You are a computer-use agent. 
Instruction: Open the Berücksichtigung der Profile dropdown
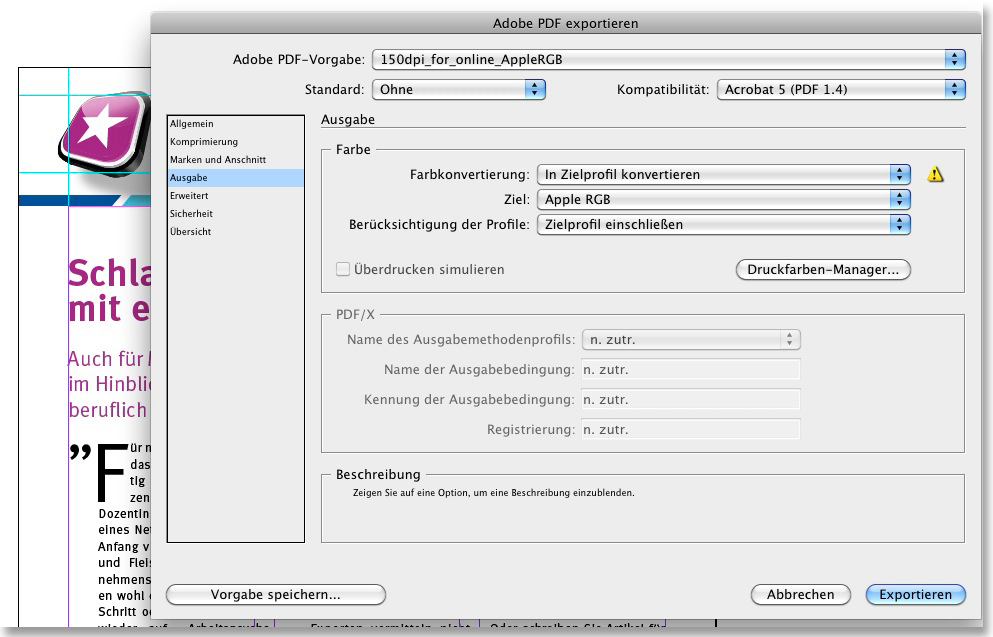pyautogui.click(x=724, y=224)
